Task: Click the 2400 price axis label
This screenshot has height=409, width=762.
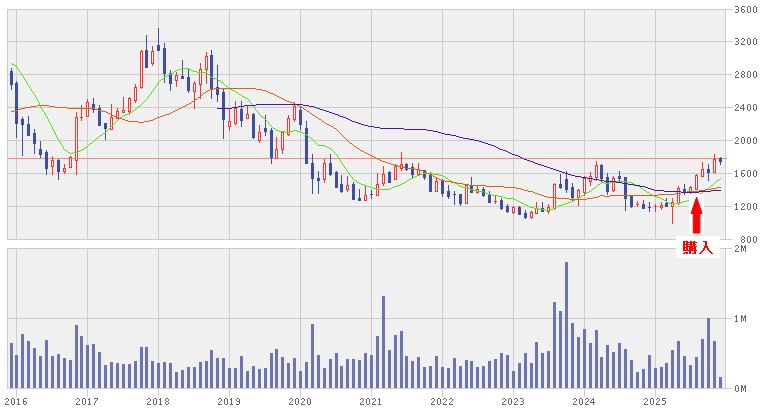Action: pyautogui.click(x=744, y=108)
